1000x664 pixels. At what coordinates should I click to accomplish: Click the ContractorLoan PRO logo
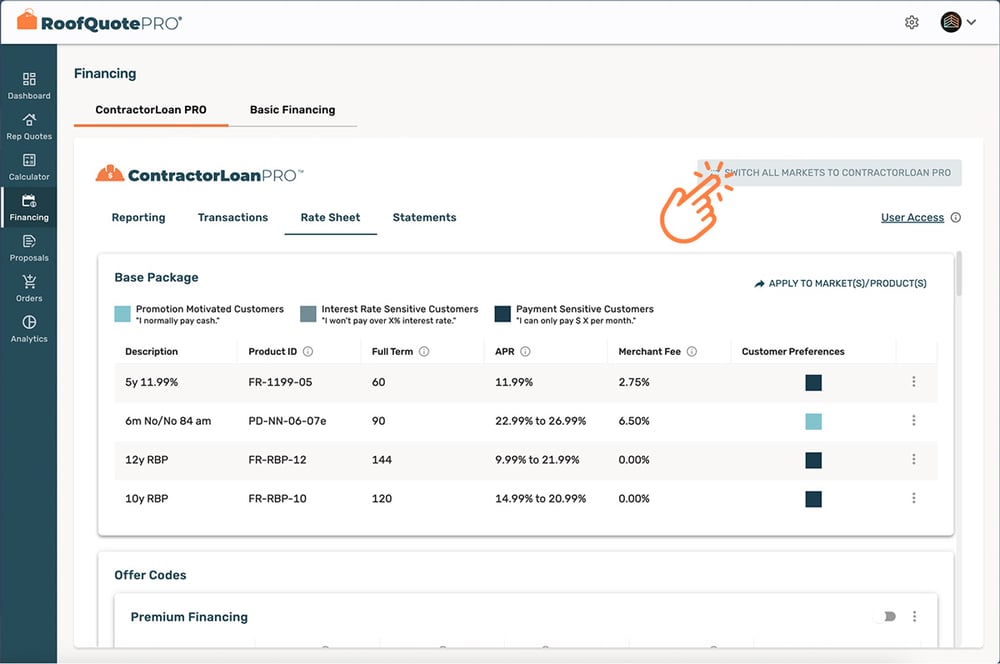point(200,174)
